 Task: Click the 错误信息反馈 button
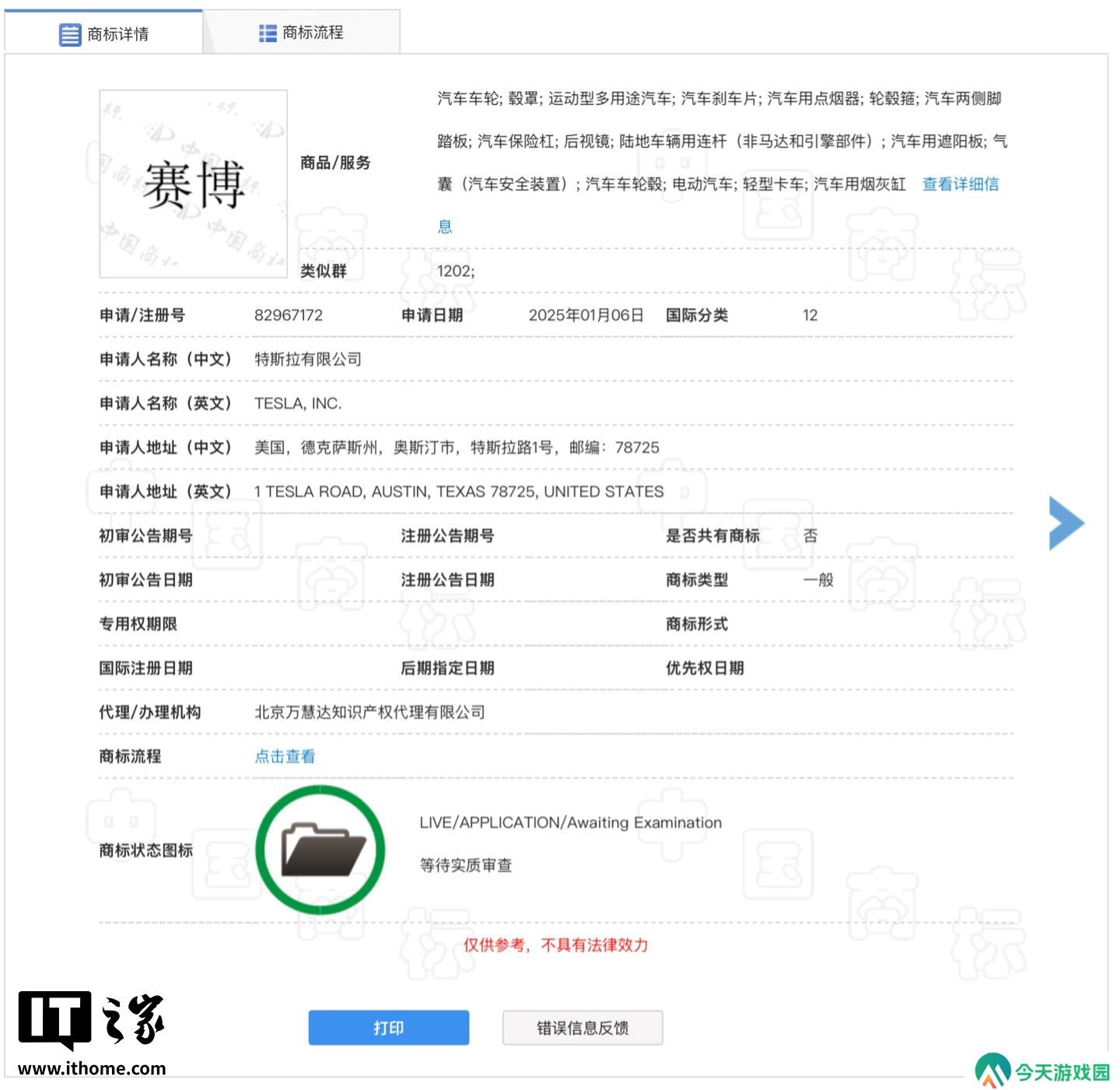[583, 1028]
